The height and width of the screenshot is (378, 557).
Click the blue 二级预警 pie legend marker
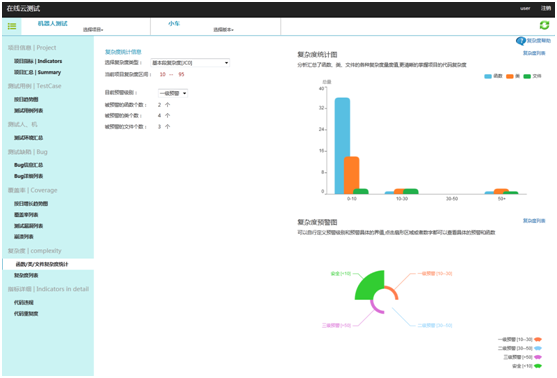(538, 348)
